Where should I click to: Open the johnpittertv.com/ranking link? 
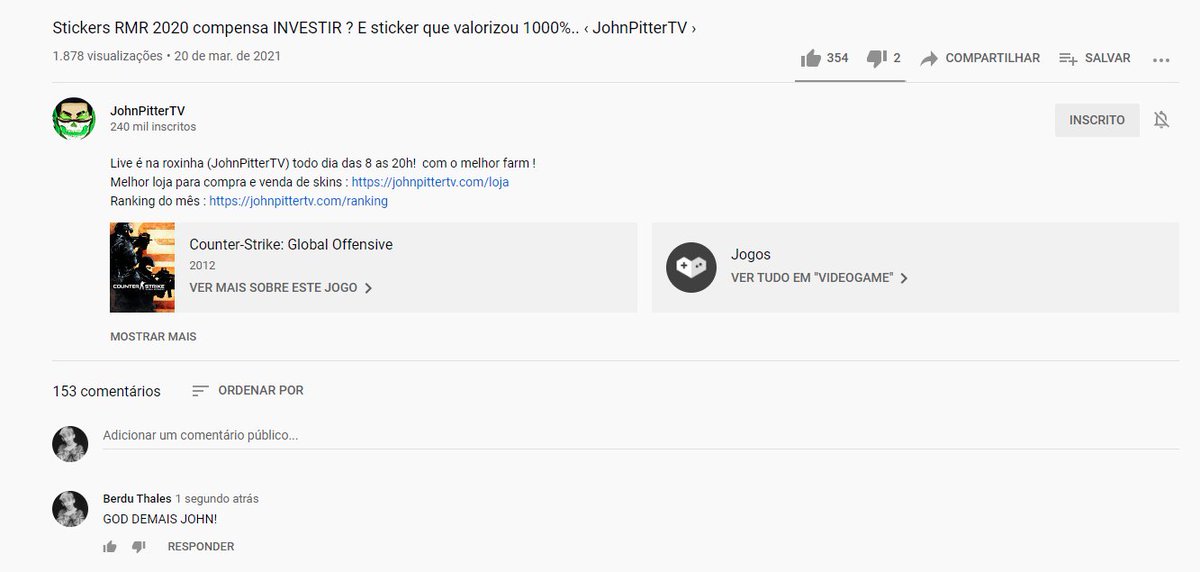[x=299, y=201]
